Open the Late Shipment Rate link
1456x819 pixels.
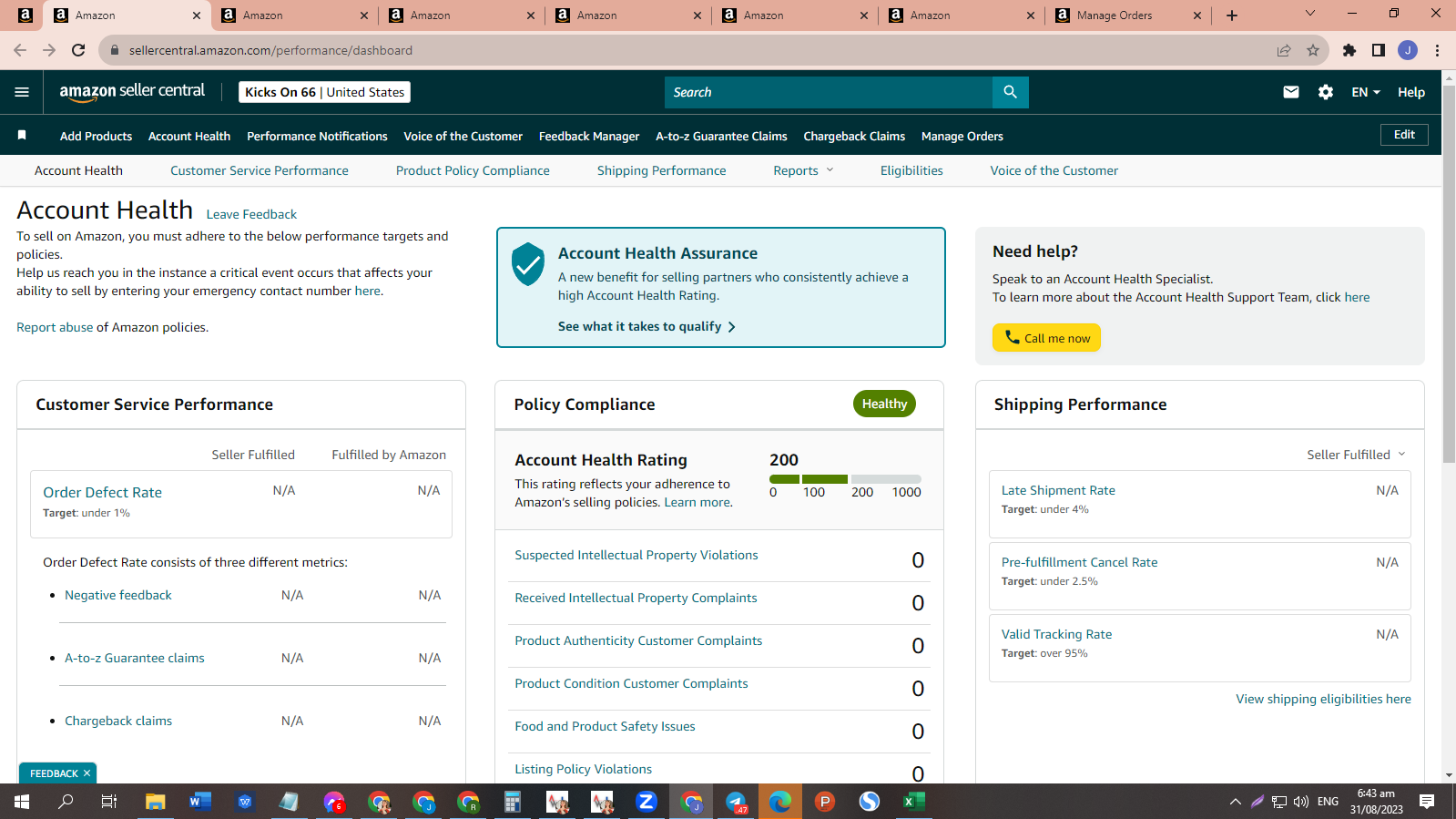1058,490
